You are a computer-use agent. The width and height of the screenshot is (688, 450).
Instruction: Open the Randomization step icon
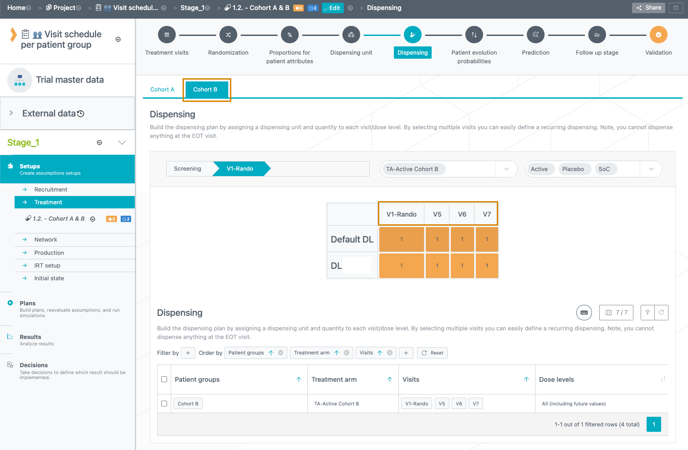[x=228, y=35]
